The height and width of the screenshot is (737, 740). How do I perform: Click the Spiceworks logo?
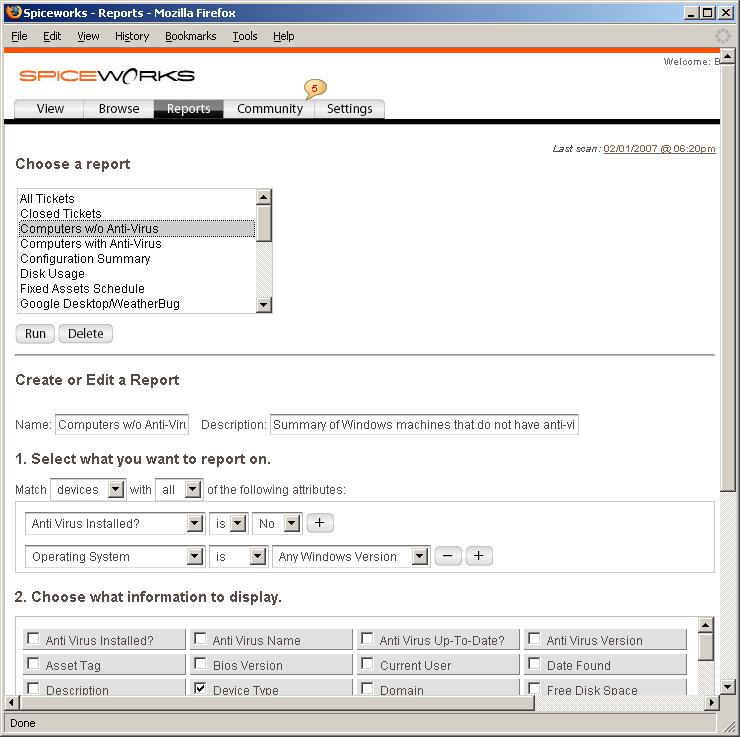[x=107, y=76]
